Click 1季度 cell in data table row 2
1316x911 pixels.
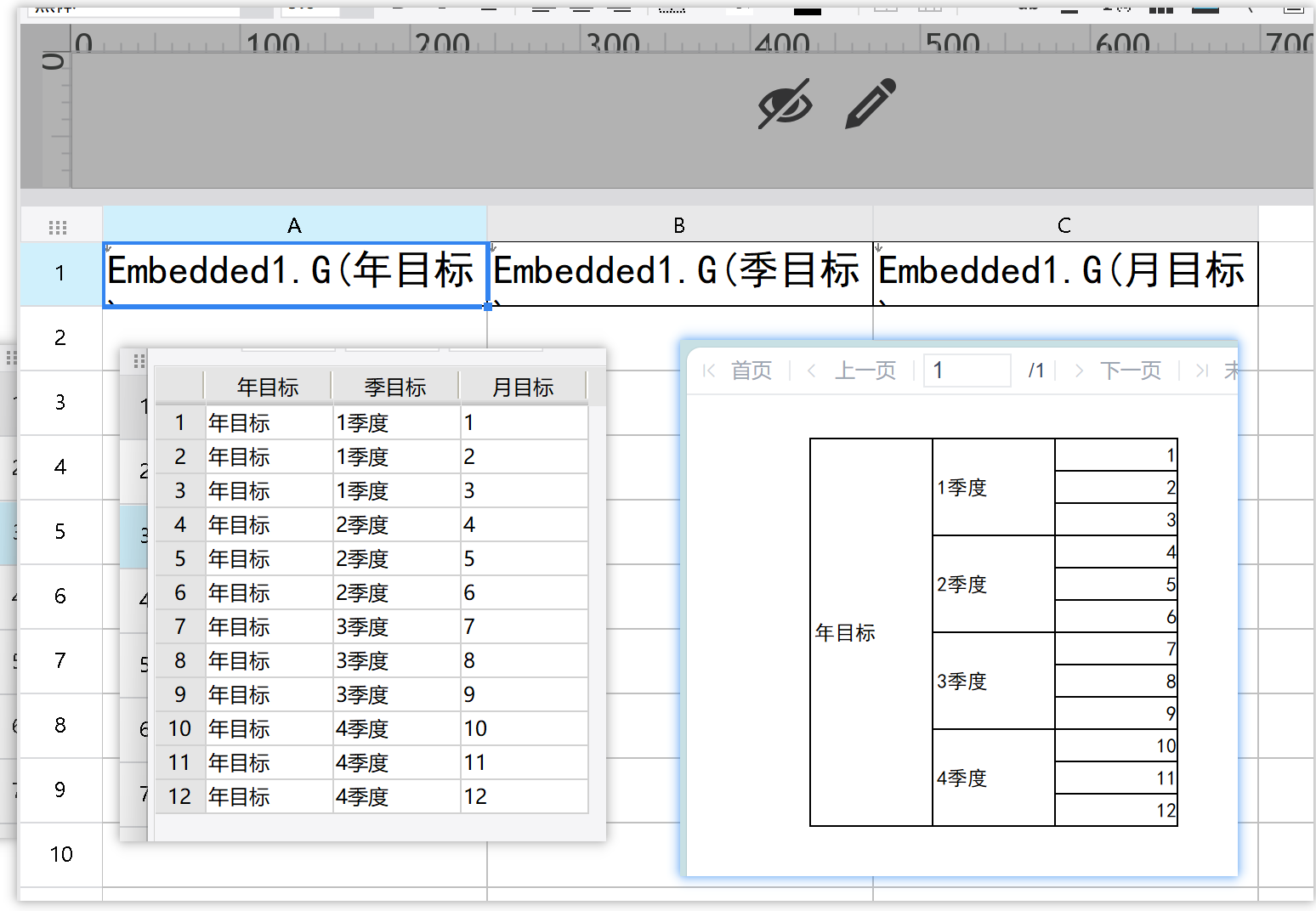(396, 457)
